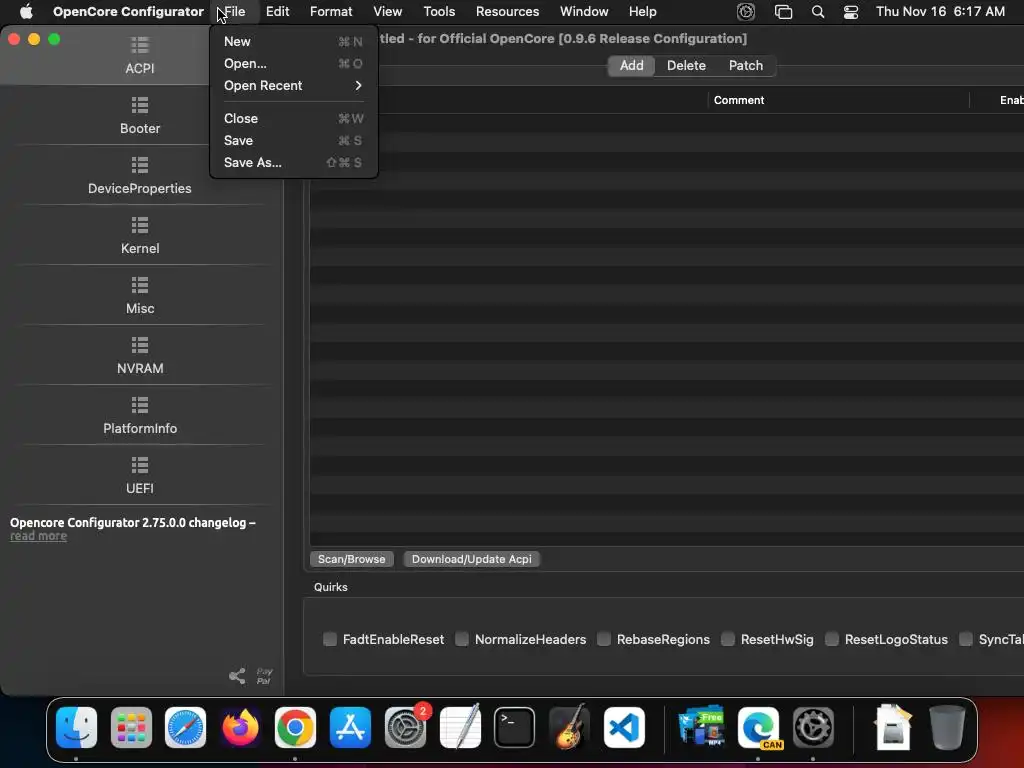Choose Save As... from the File menu
The width and height of the screenshot is (1024, 768).
point(293,163)
